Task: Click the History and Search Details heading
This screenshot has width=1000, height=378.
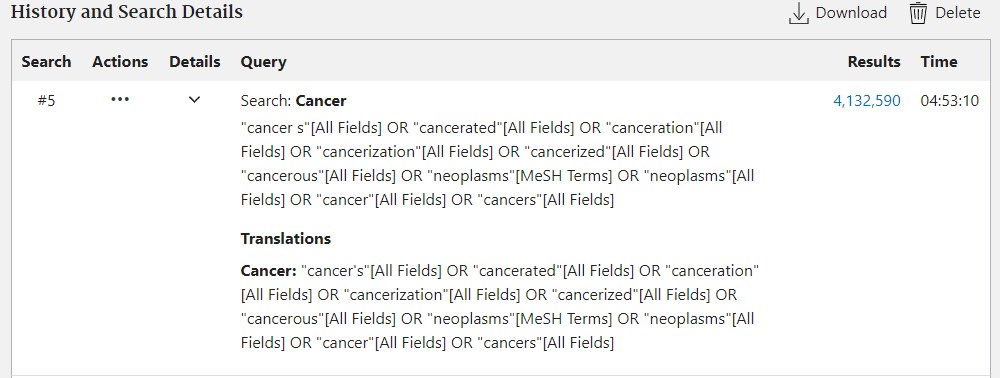Action: 127,11
